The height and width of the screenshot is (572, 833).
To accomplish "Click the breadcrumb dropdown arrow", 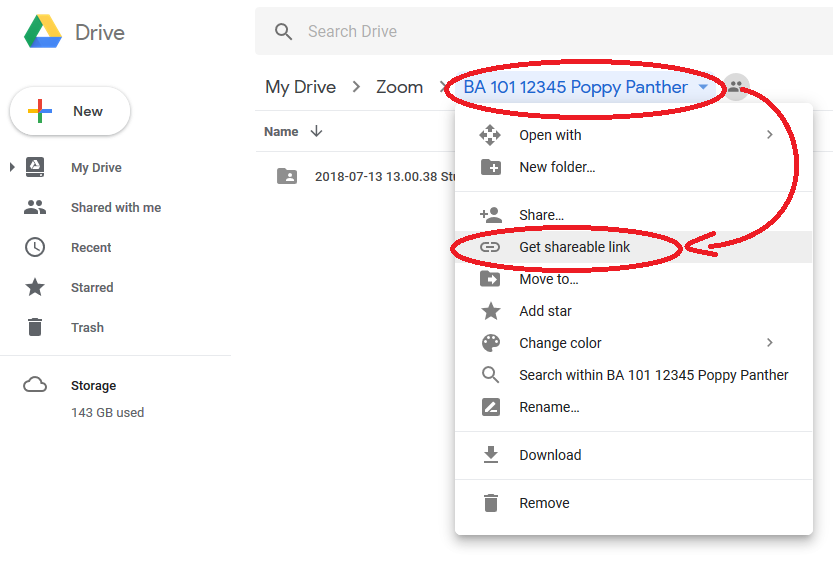I will pyautogui.click(x=703, y=87).
